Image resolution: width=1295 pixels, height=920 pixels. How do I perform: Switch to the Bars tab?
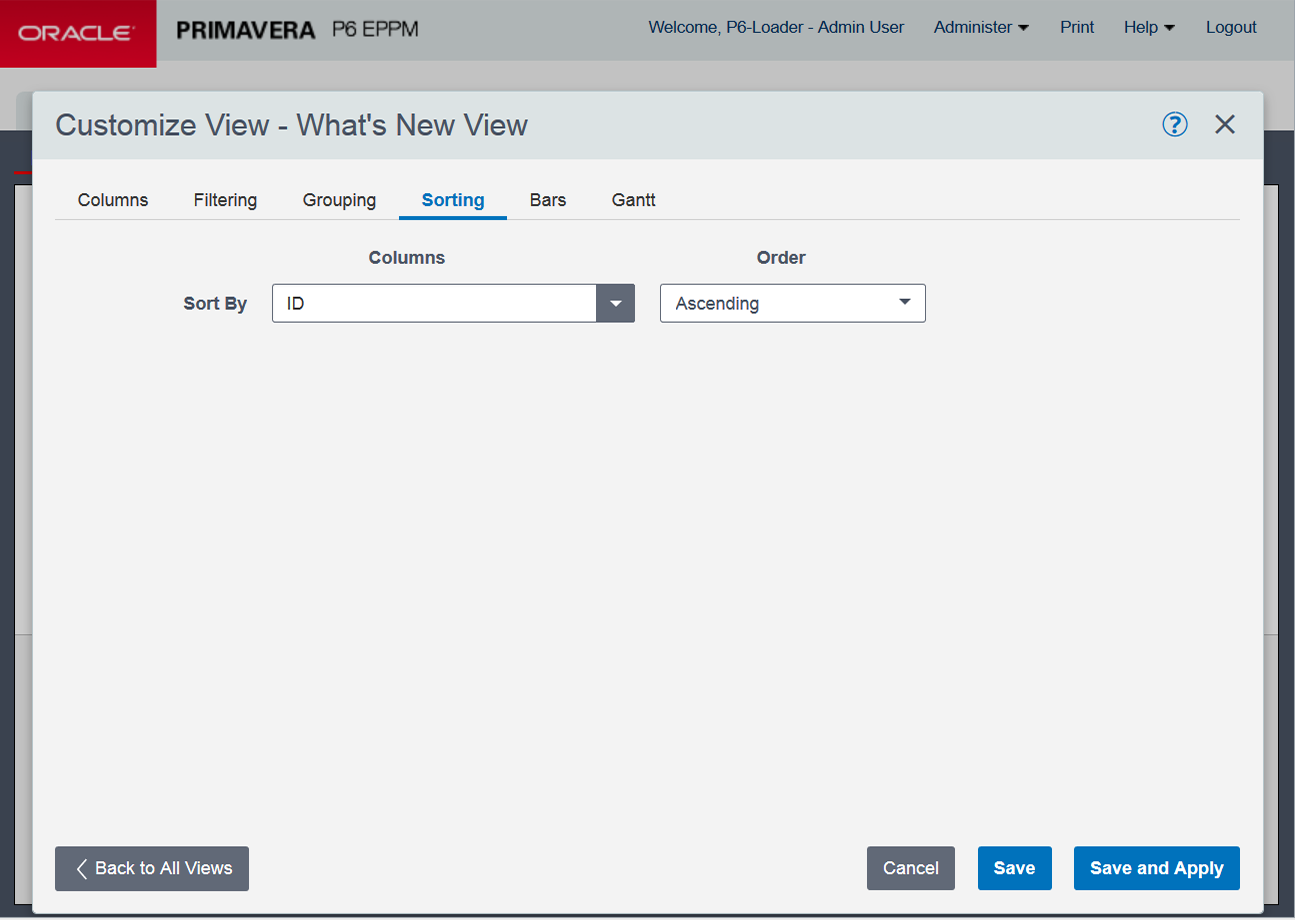point(548,200)
